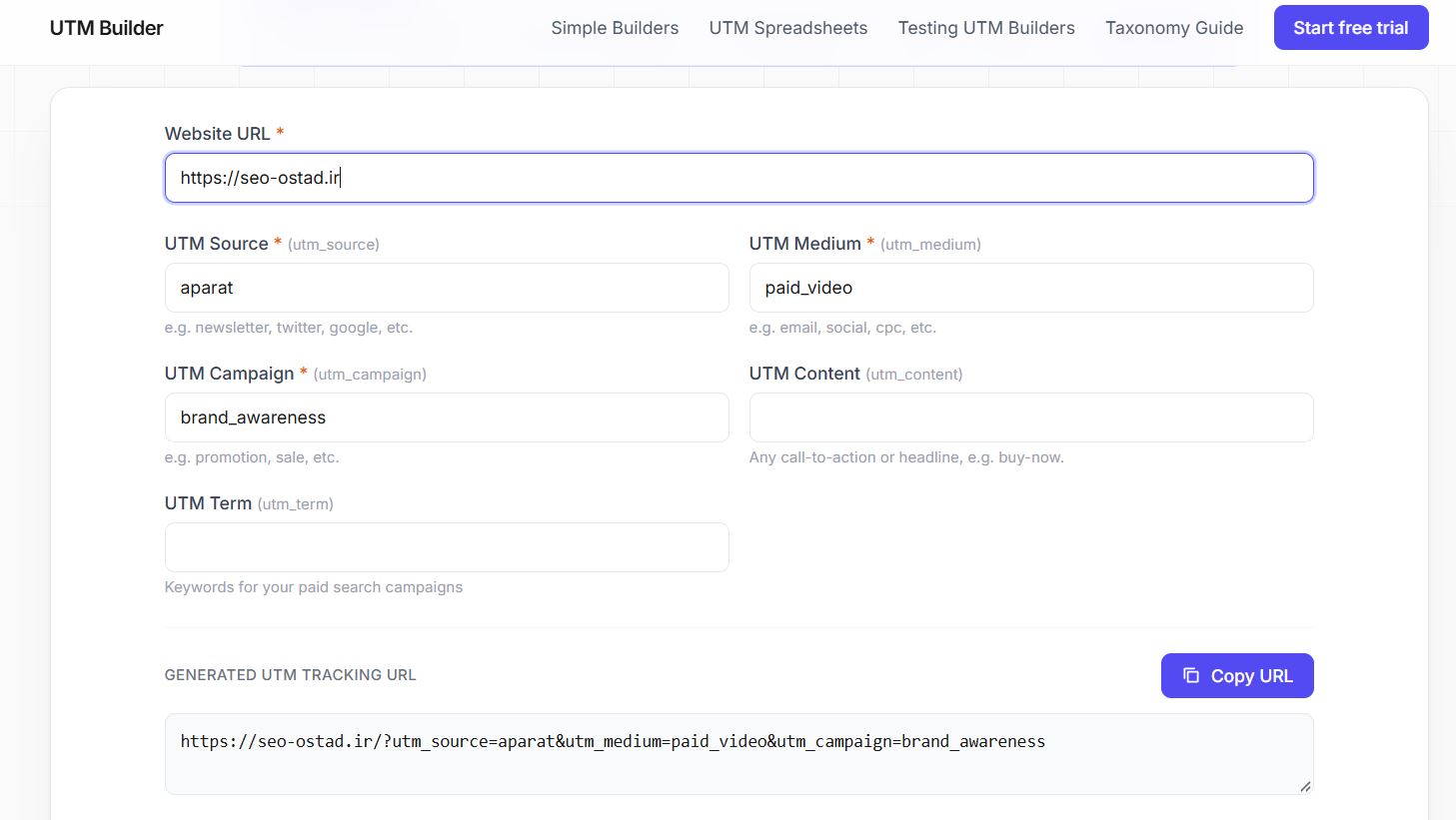Click the textarea resize handle icon
The image size is (1456, 820).
pos(1305,786)
